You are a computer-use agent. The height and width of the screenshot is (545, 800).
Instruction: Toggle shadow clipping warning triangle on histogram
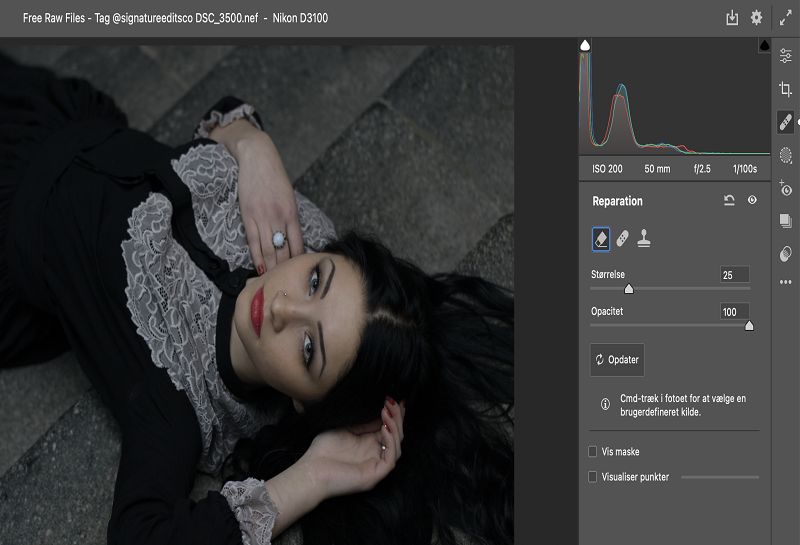pyautogui.click(x=585, y=45)
